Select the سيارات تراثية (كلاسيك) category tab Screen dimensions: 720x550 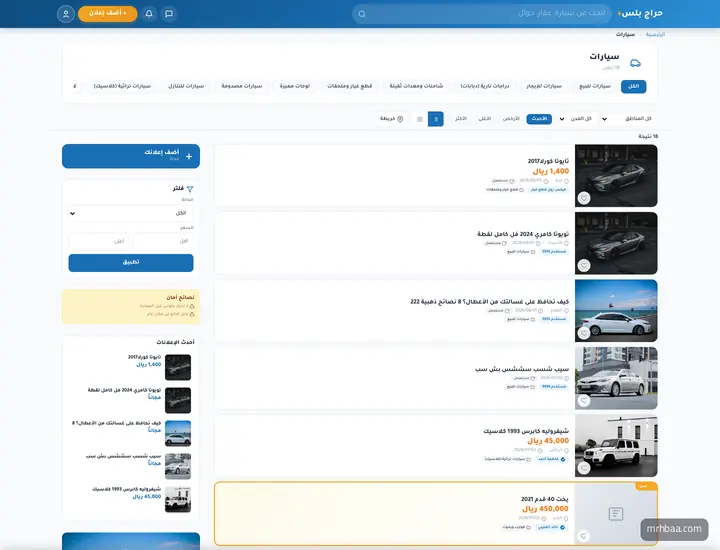click(x=122, y=86)
